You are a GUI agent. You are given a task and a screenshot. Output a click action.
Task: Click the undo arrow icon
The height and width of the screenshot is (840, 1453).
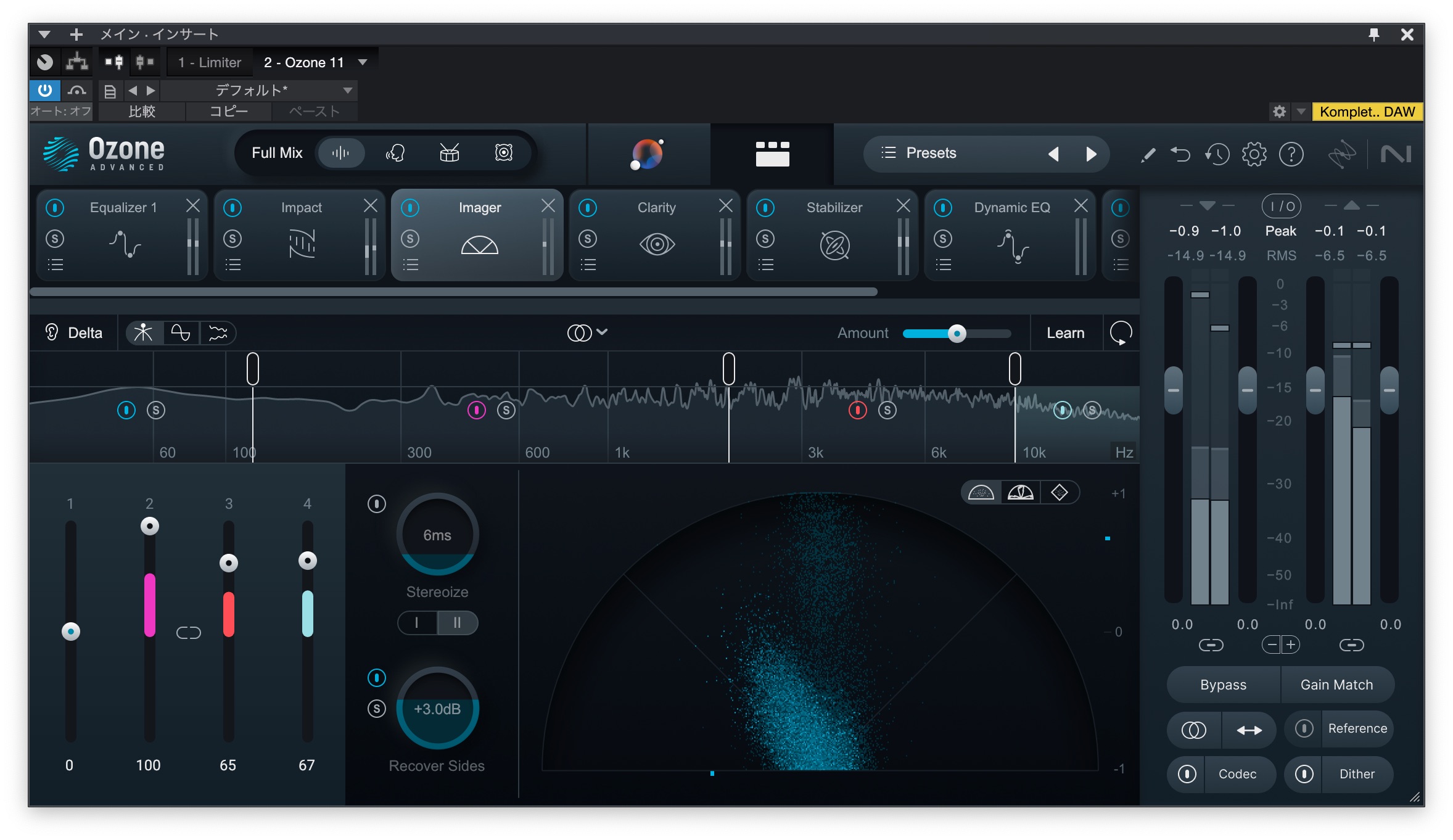(x=1180, y=154)
